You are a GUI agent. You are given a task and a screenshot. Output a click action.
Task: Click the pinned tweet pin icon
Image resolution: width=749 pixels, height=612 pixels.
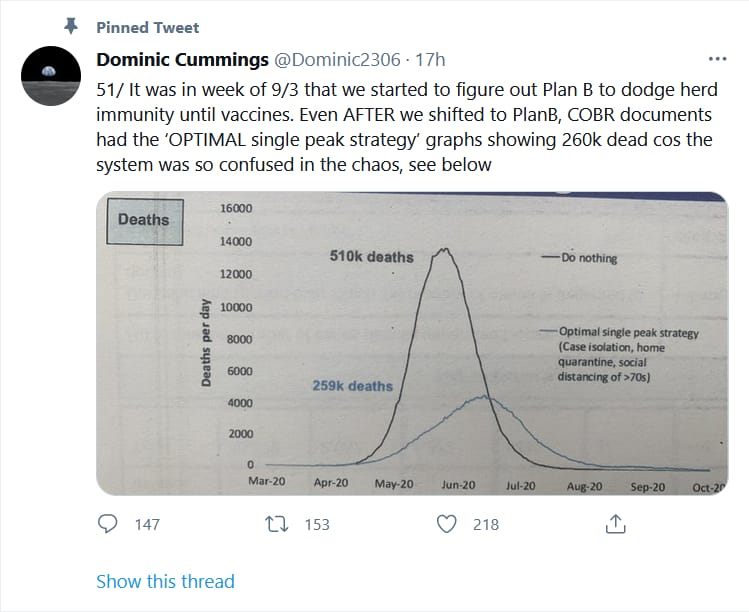71,26
